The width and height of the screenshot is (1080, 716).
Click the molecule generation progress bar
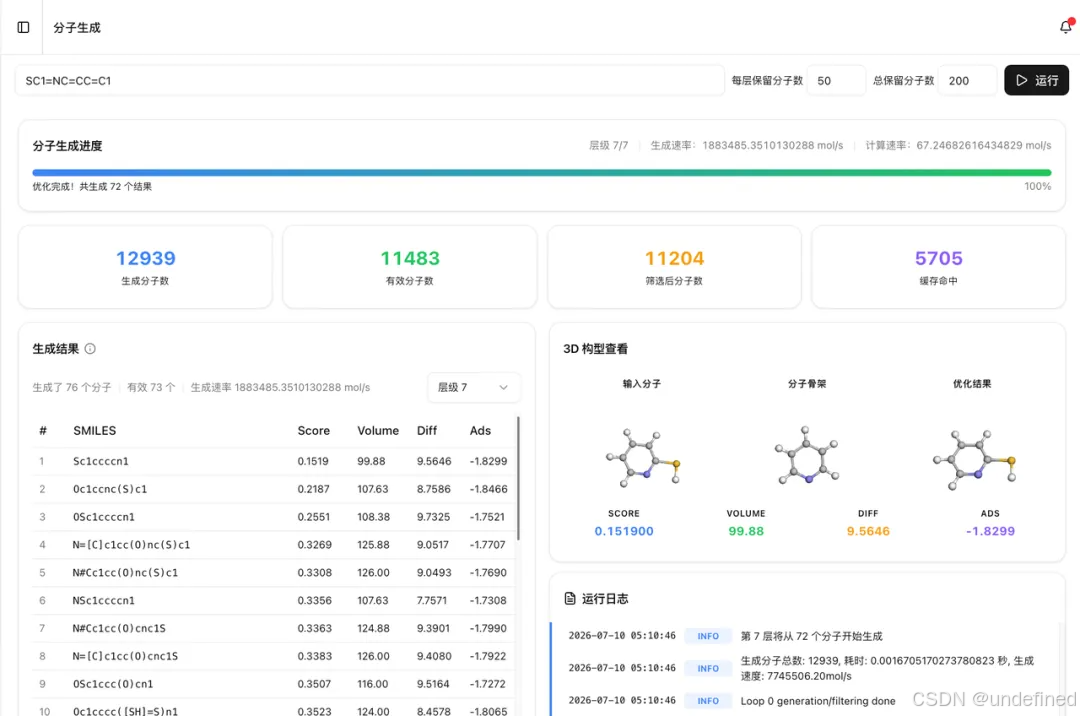(x=541, y=173)
